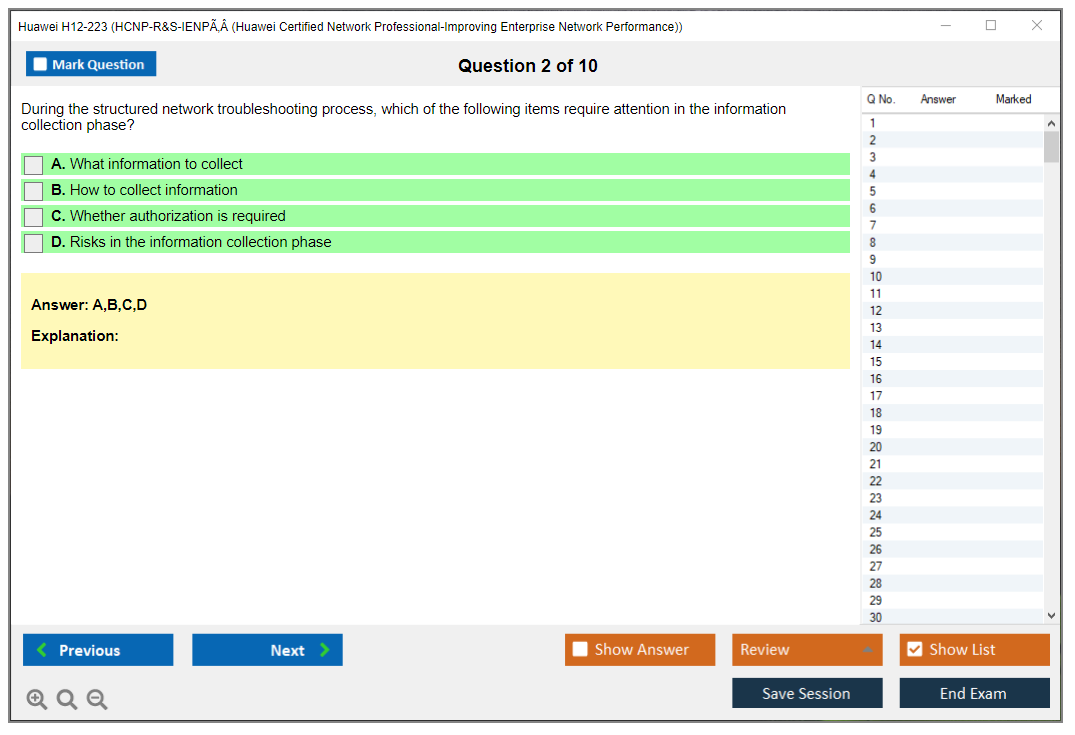The image size is (1075, 735).
Task: Tick the checkbox for option C
Action: click(x=34, y=217)
